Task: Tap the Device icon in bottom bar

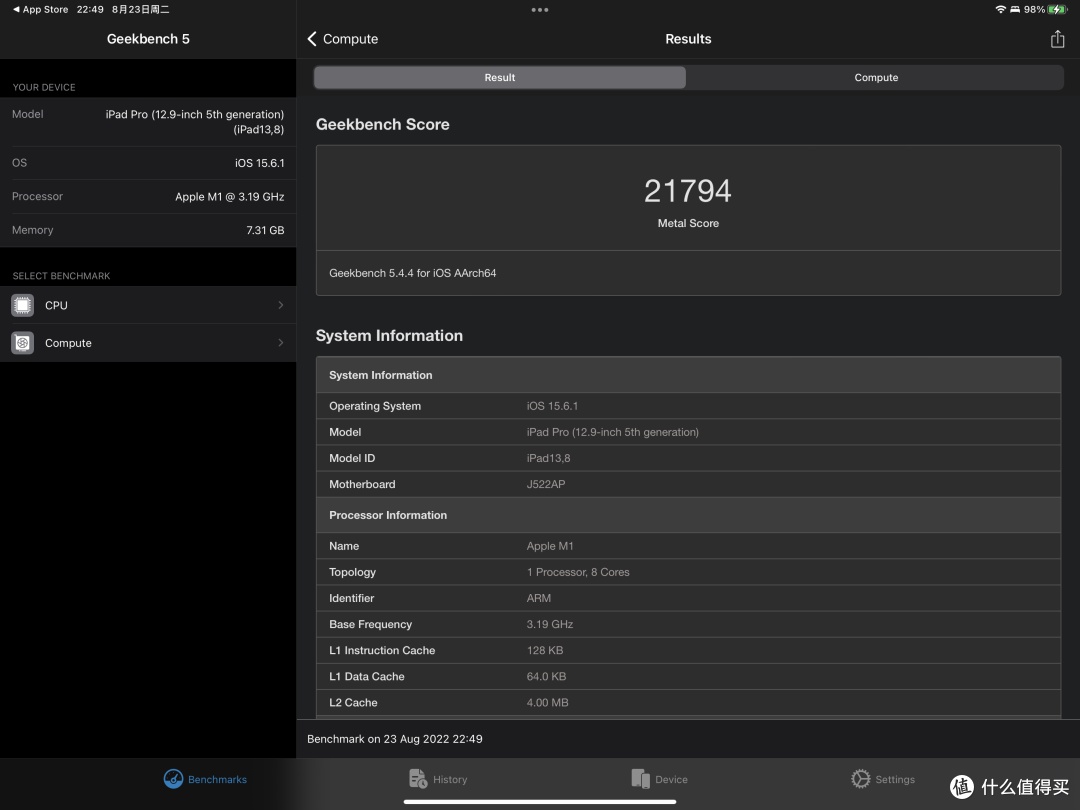Action: 641,779
